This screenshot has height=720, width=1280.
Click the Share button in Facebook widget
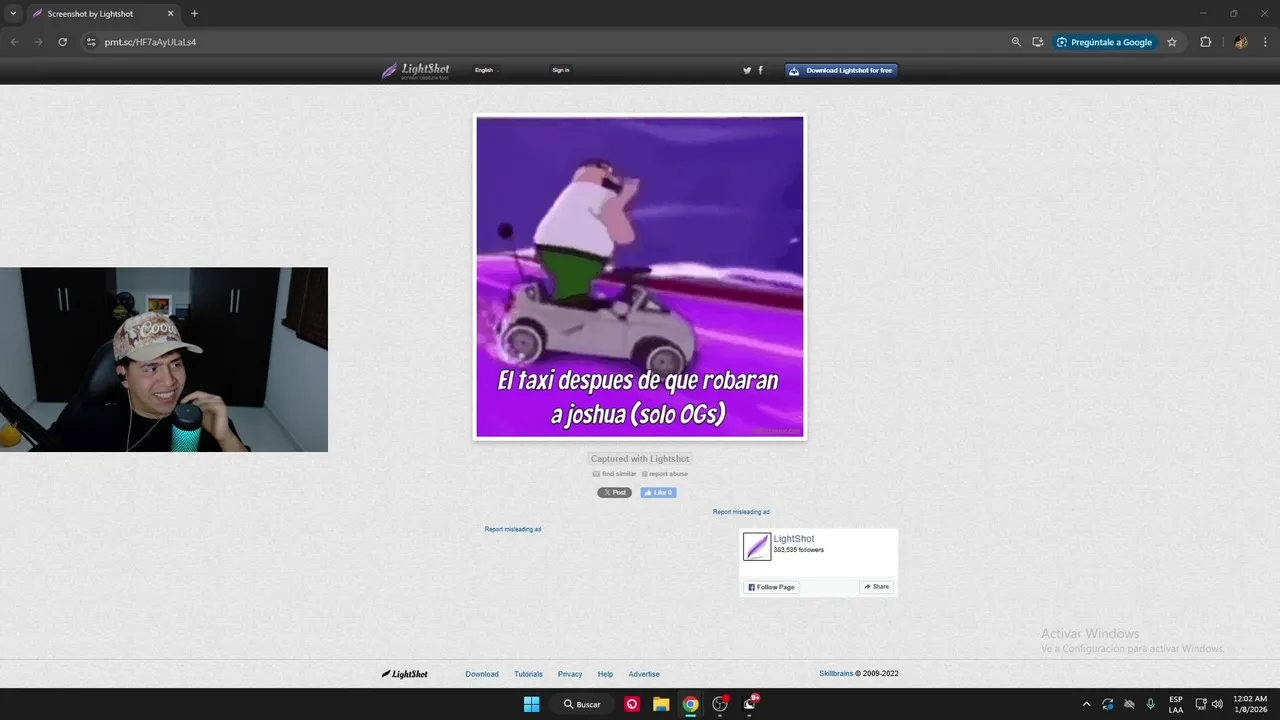[x=877, y=587]
